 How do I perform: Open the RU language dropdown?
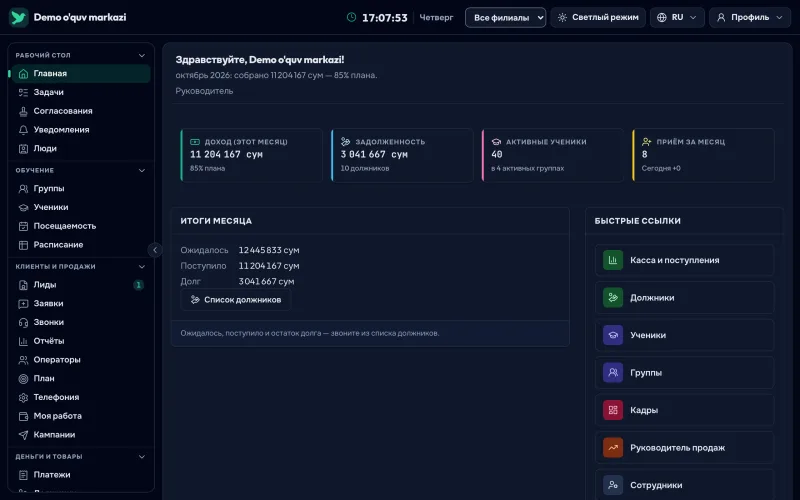pyautogui.click(x=677, y=17)
